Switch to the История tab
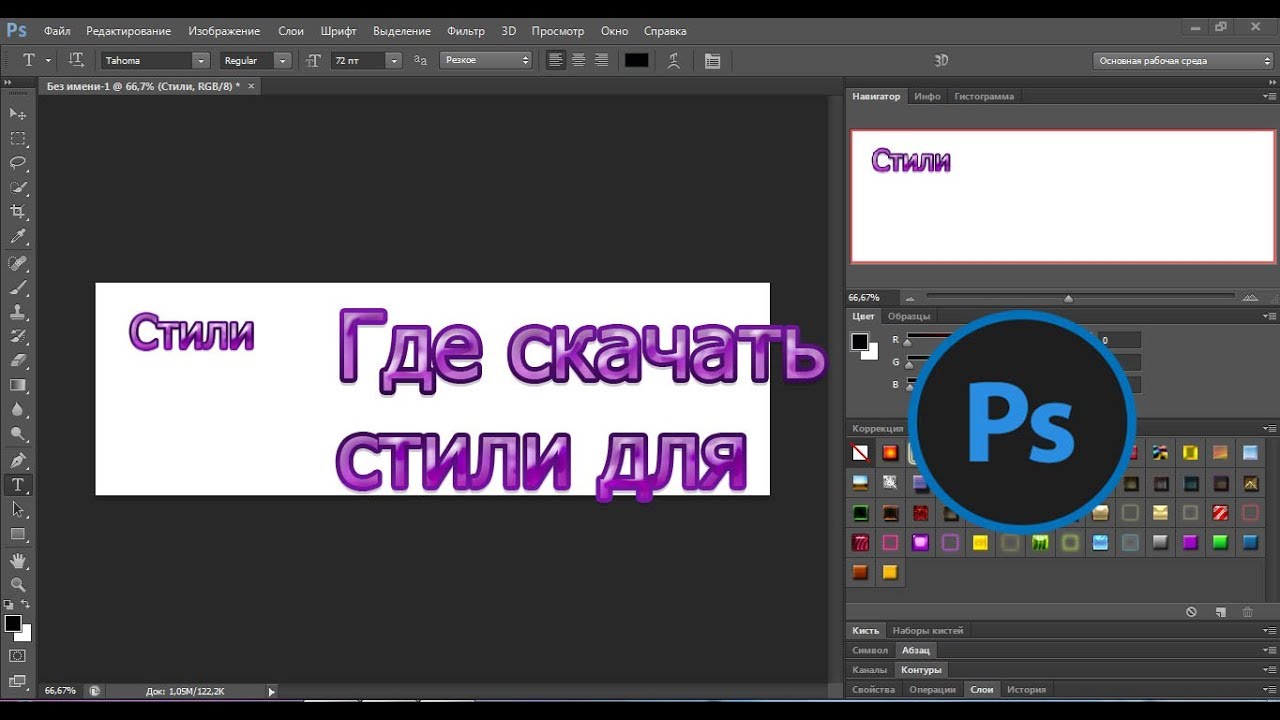The width and height of the screenshot is (1280, 720). pyautogui.click(x=1026, y=689)
